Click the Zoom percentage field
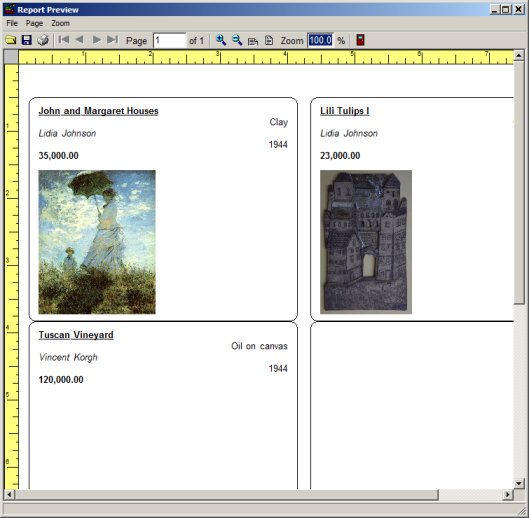This screenshot has width=529, height=518. (321, 40)
